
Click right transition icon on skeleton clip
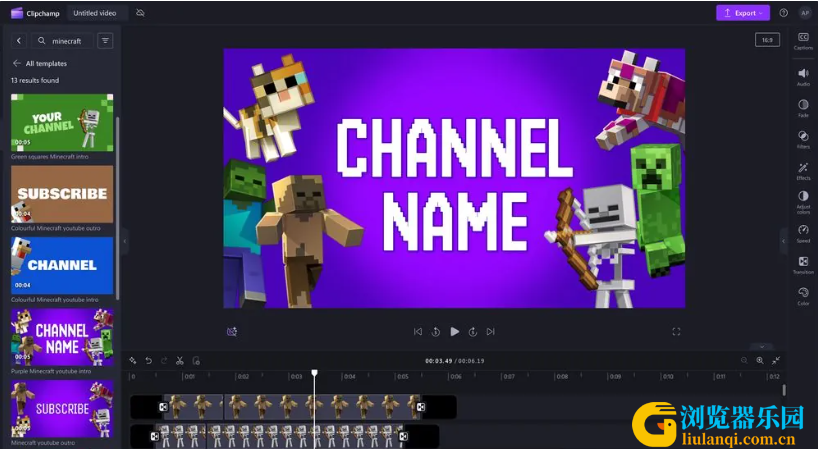(403, 436)
